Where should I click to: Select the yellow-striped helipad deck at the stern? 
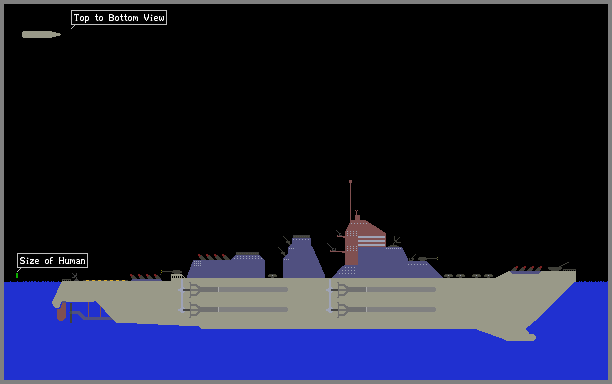coord(105,280)
